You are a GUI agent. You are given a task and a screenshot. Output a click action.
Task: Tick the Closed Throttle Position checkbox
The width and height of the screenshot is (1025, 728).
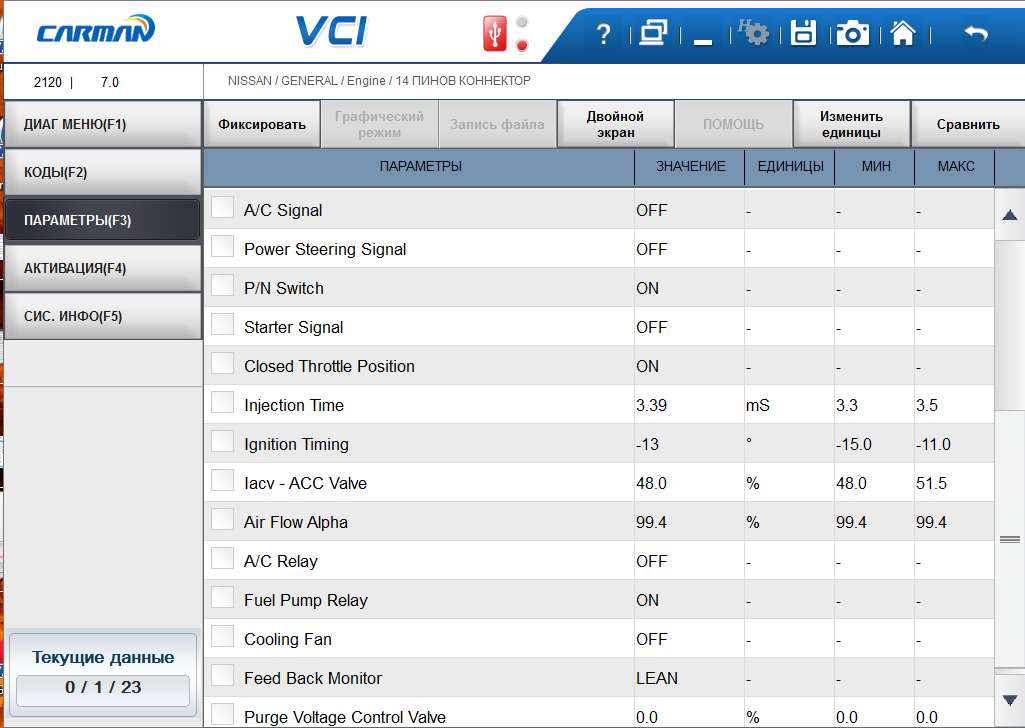pyautogui.click(x=222, y=363)
